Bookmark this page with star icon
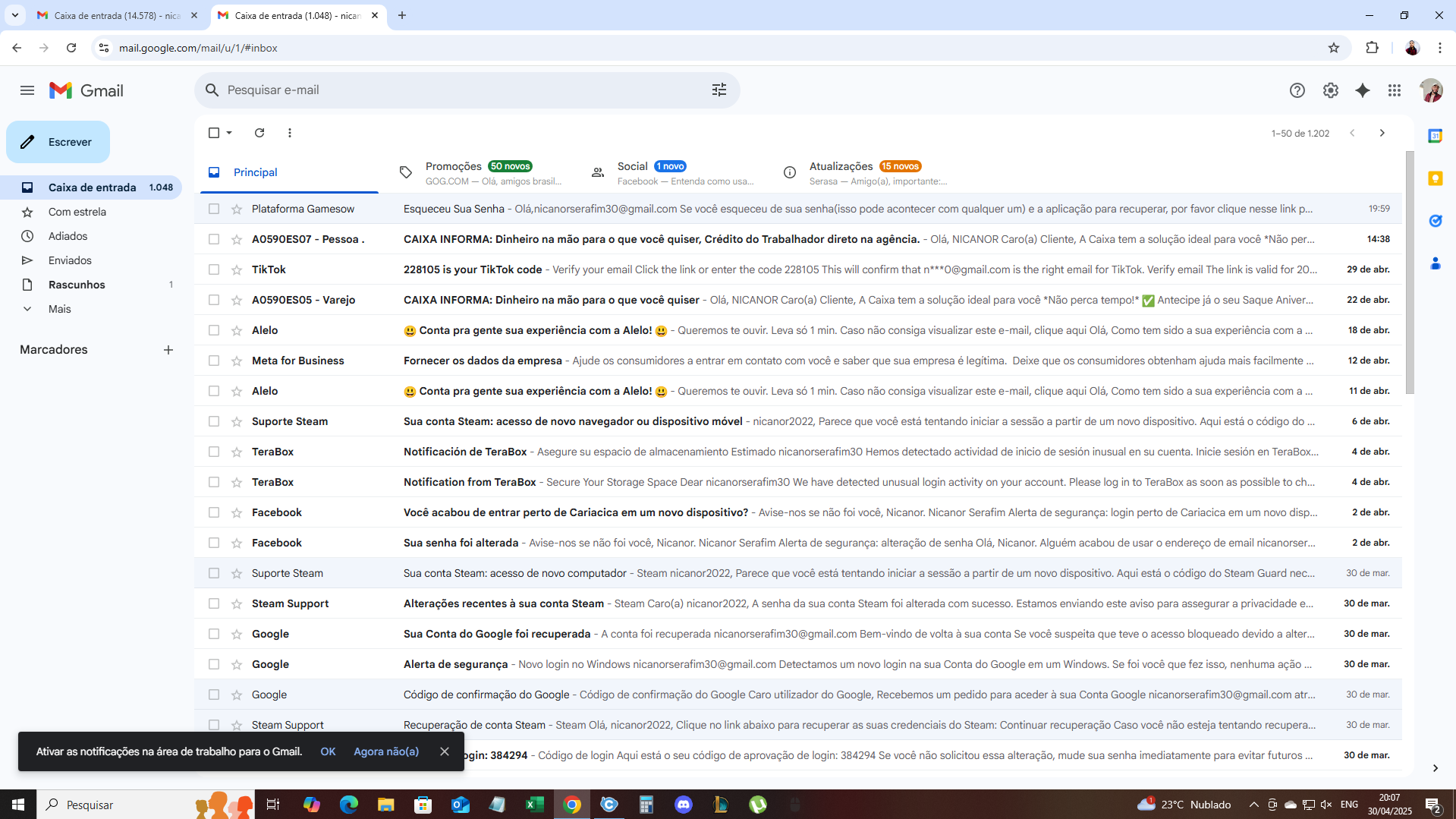The image size is (1456, 819). pyautogui.click(x=1334, y=48)
